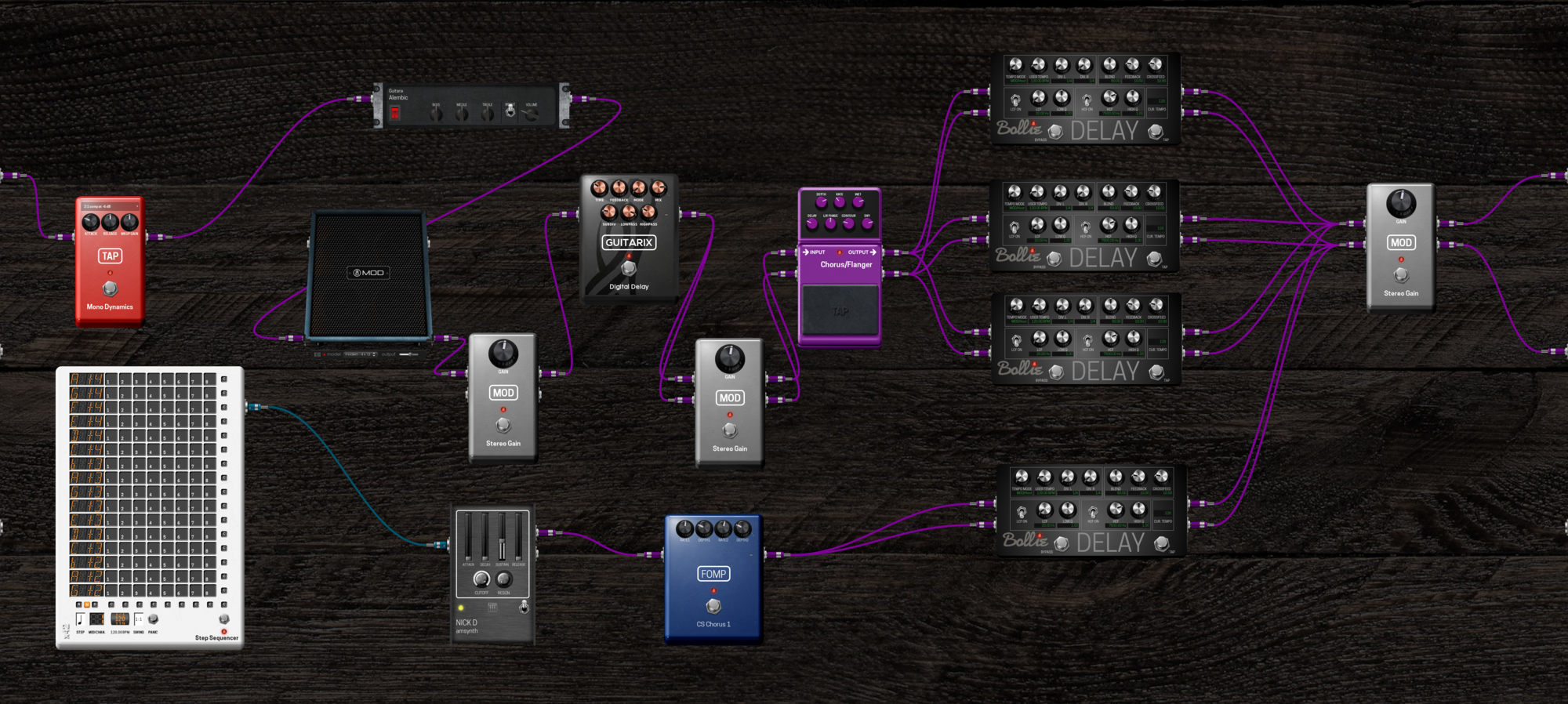1568x704 pixels.
Task: Open the G+2 note selector in Step Sequencer
Action: [x=86, y=590]
